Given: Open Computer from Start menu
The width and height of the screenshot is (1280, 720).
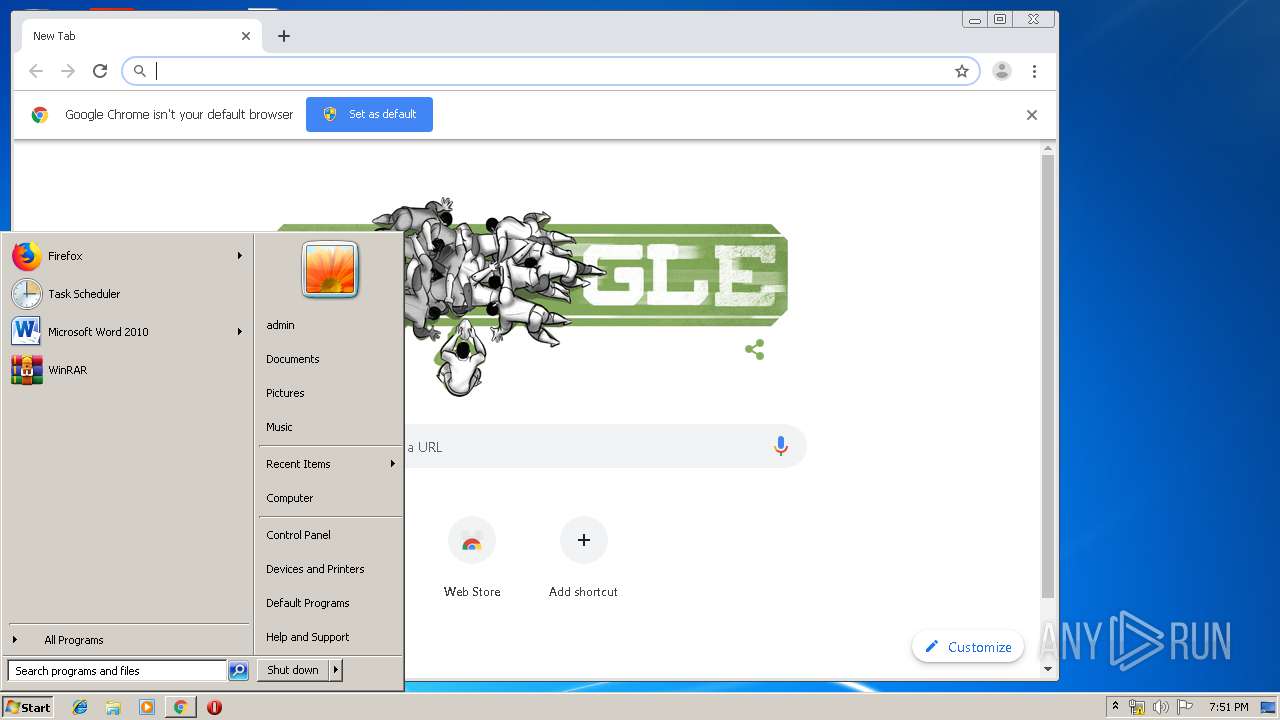Looking at the screenshot, I should pos(290,498).
